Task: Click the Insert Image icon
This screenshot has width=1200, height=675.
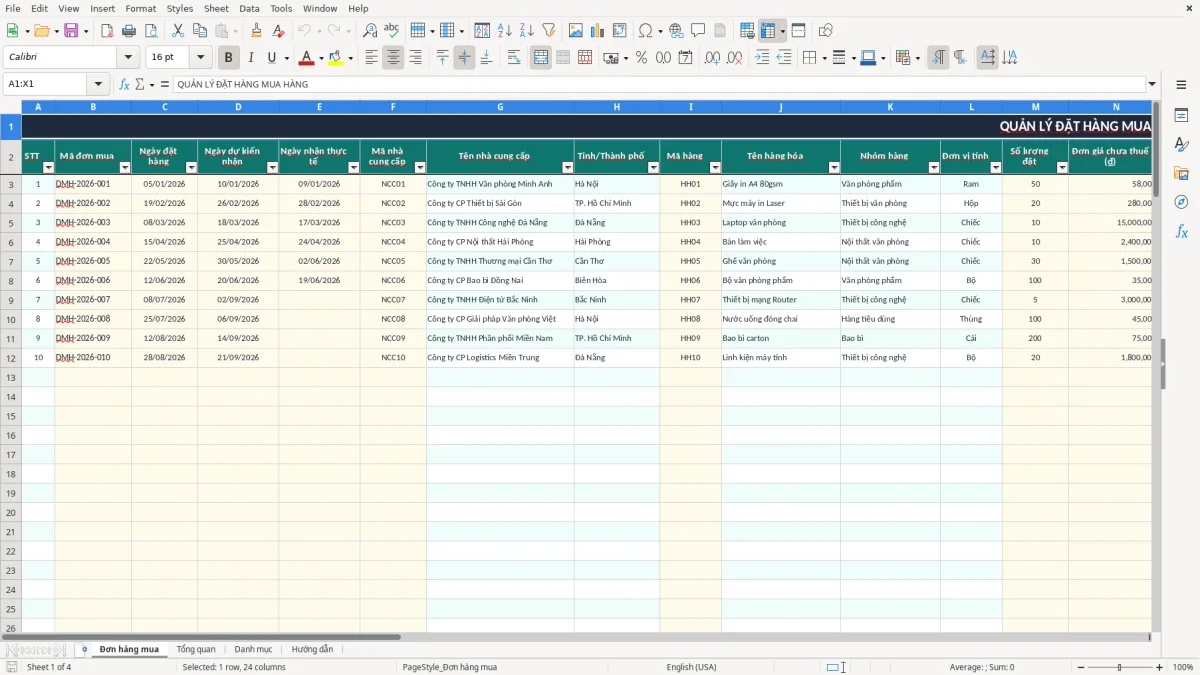Action: pos(576,31)
